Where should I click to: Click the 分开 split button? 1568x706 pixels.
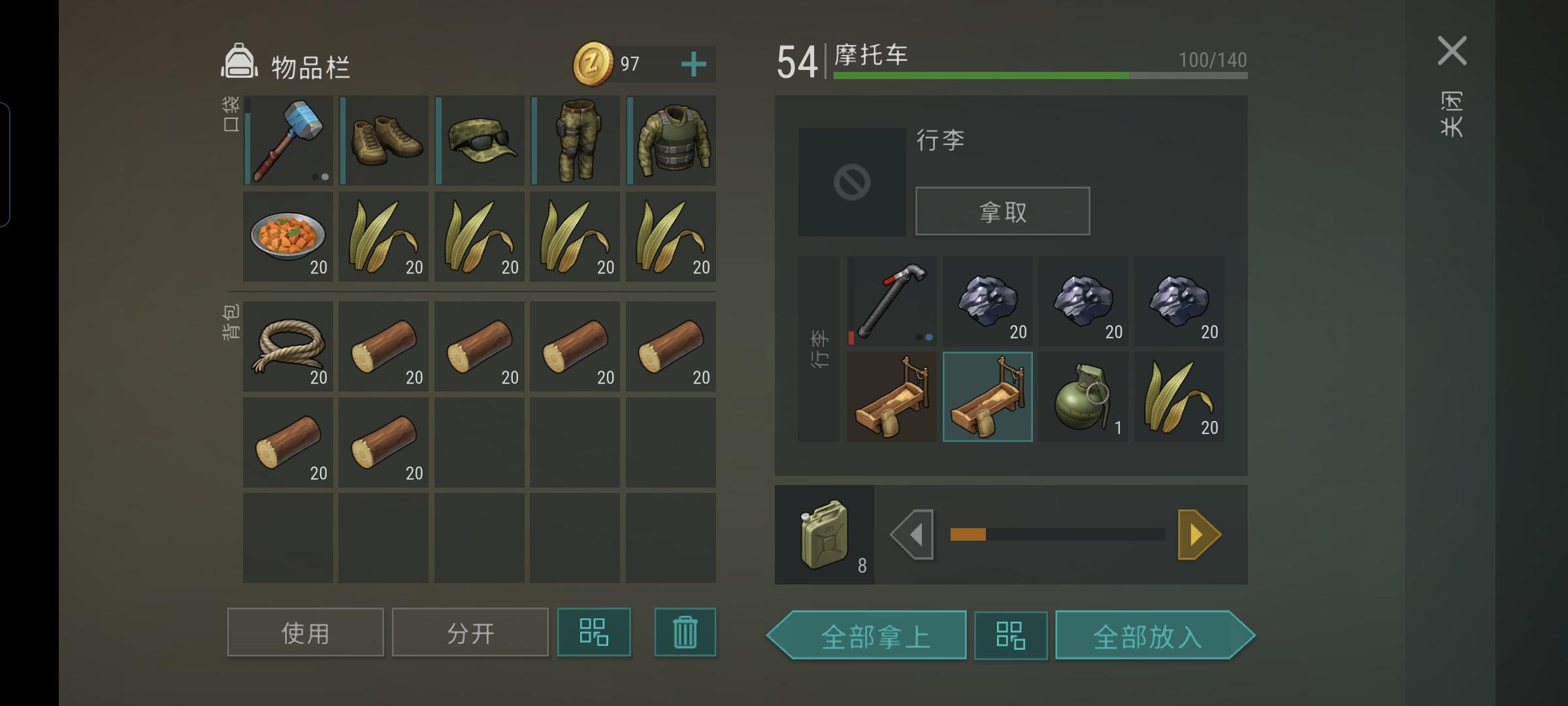click(470, 632)
